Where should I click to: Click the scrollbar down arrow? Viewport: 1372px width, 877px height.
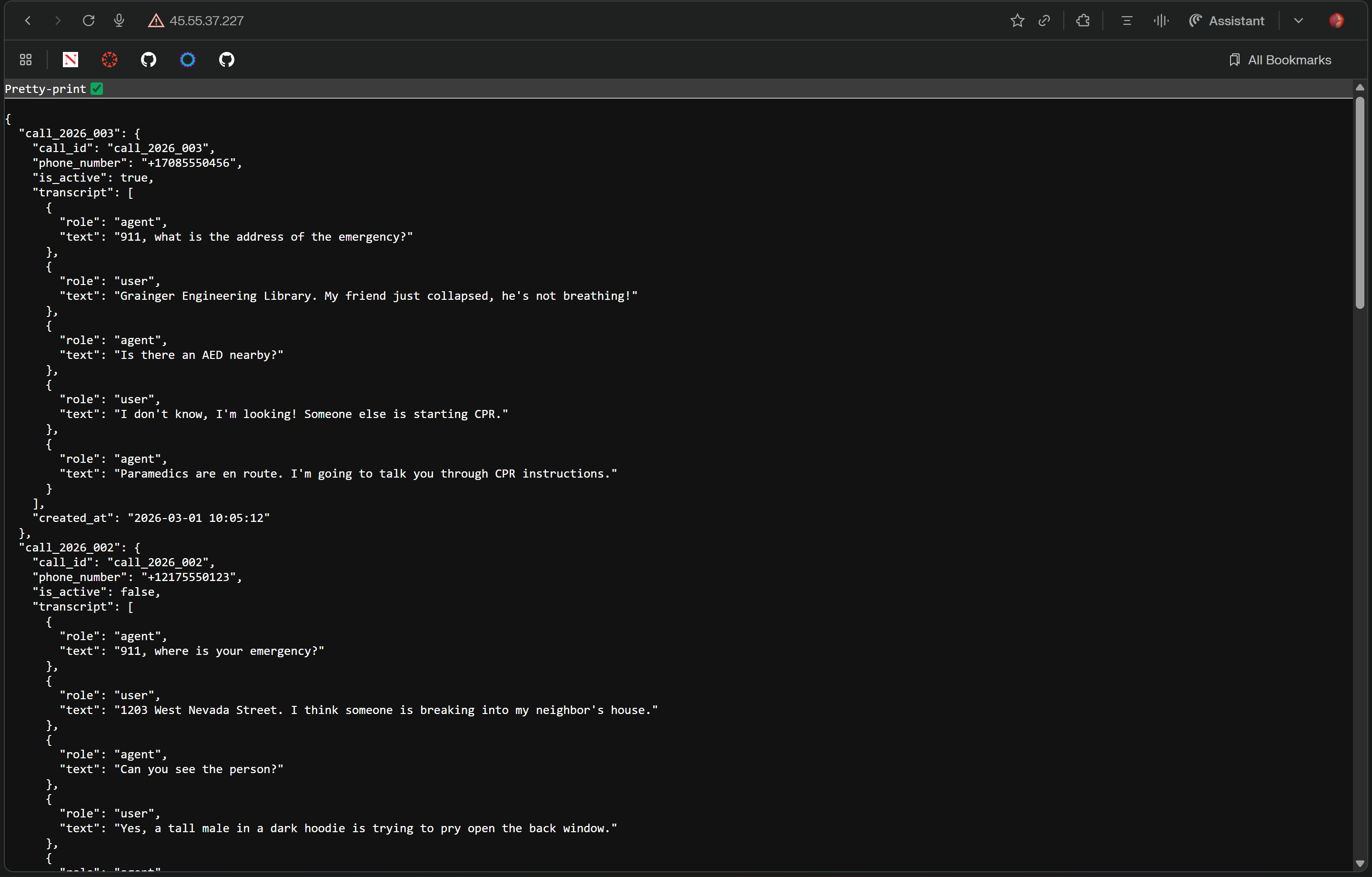coord(1360,863)
